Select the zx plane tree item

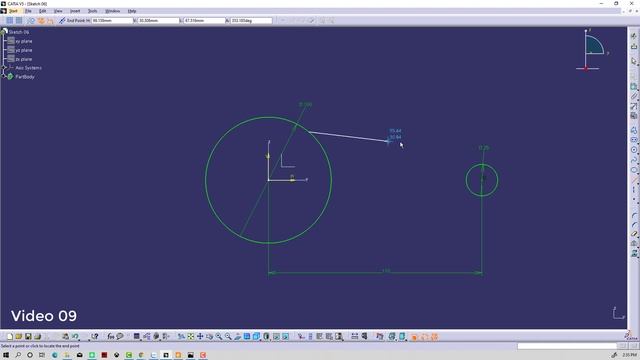coord(24,59)
